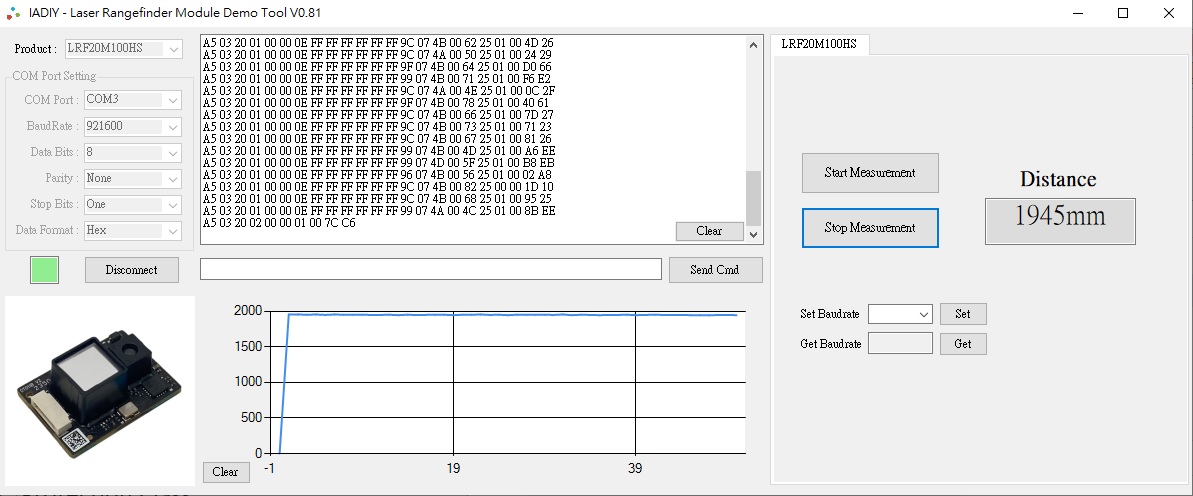Viewport: 1193px width, 496px height.
Task: Select the LRF20M100HS tab
Action: click(x=819, y=44)
